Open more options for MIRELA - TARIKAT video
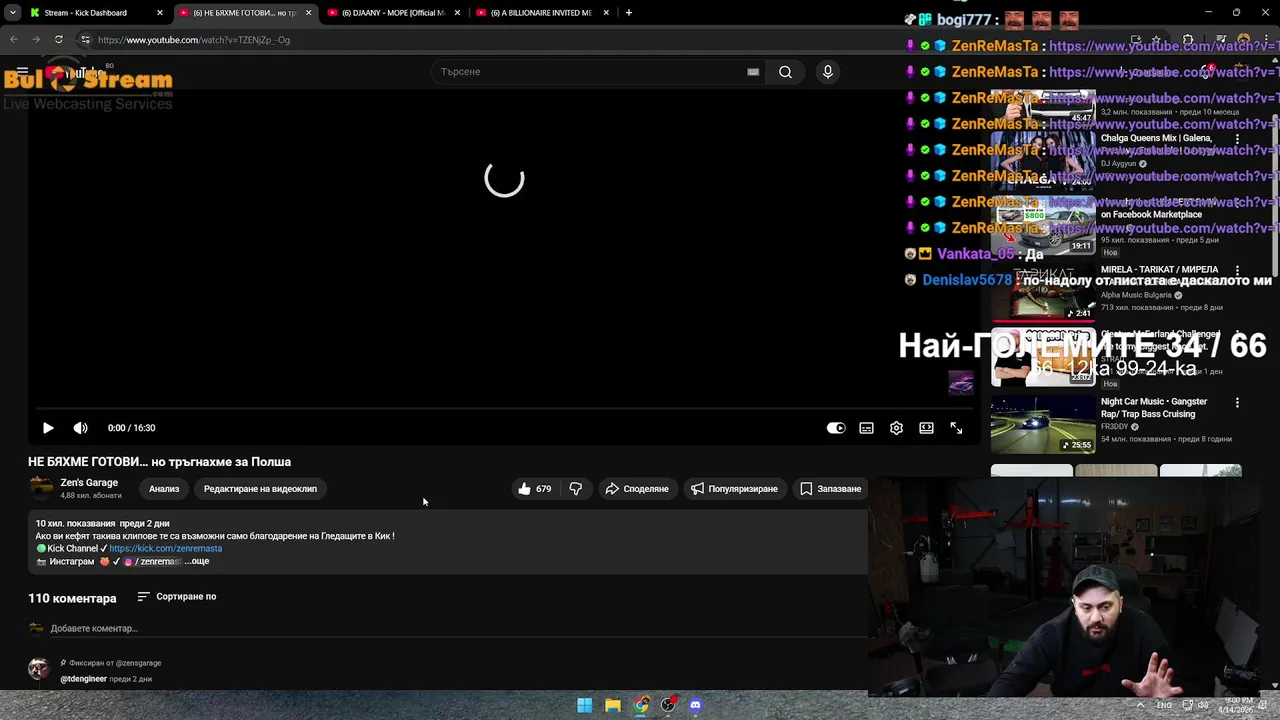Viewport: 1280px width, 720px height. [1237, 271]
